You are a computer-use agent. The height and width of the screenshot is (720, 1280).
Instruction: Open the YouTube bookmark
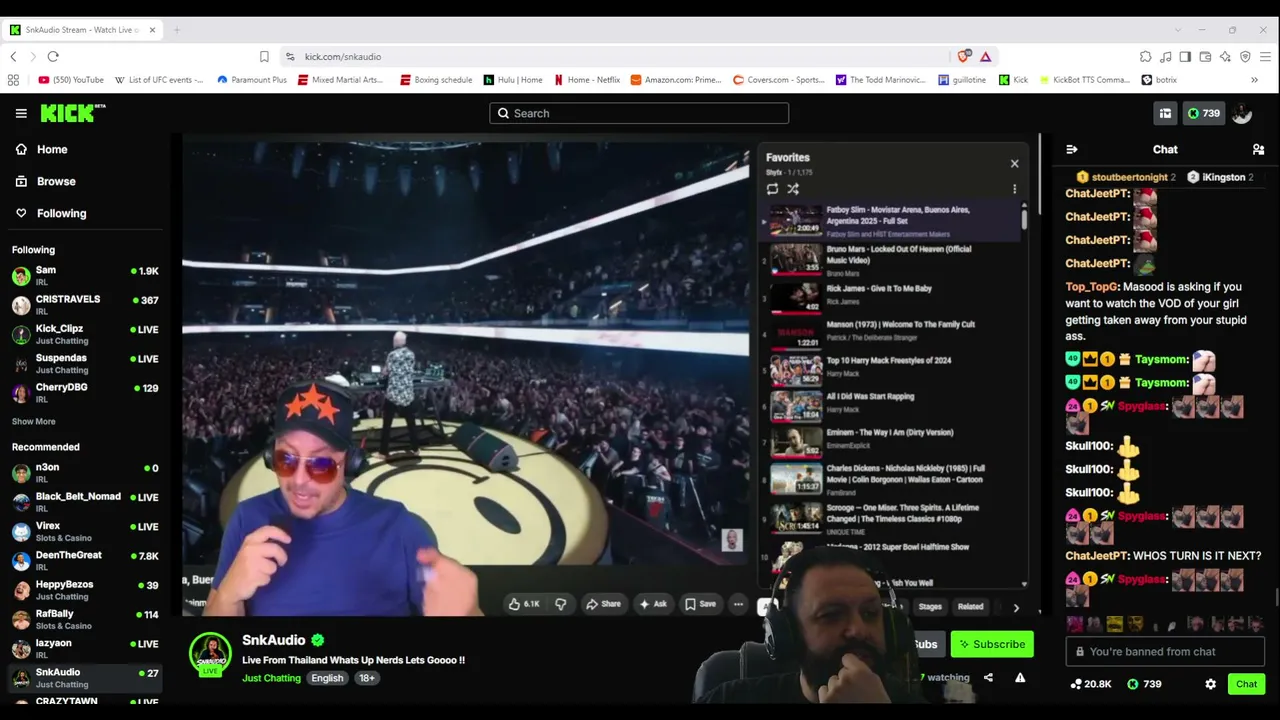(71, 80)
